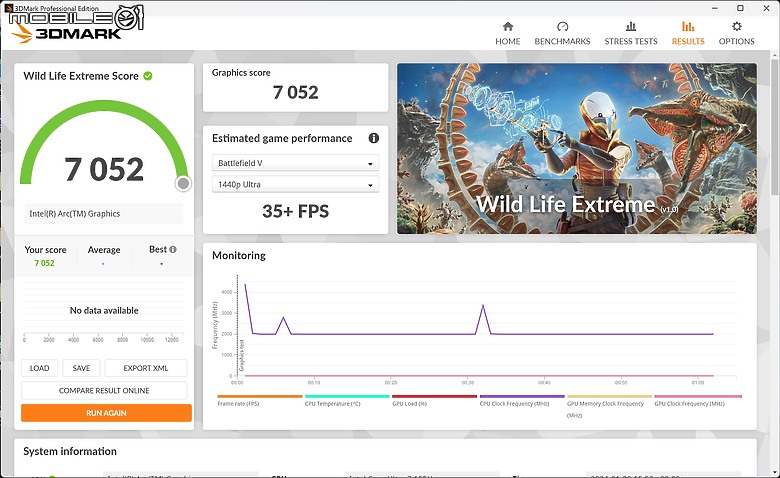
Task: Click the 3DMark title bar app icon
Action: [8, 8]
